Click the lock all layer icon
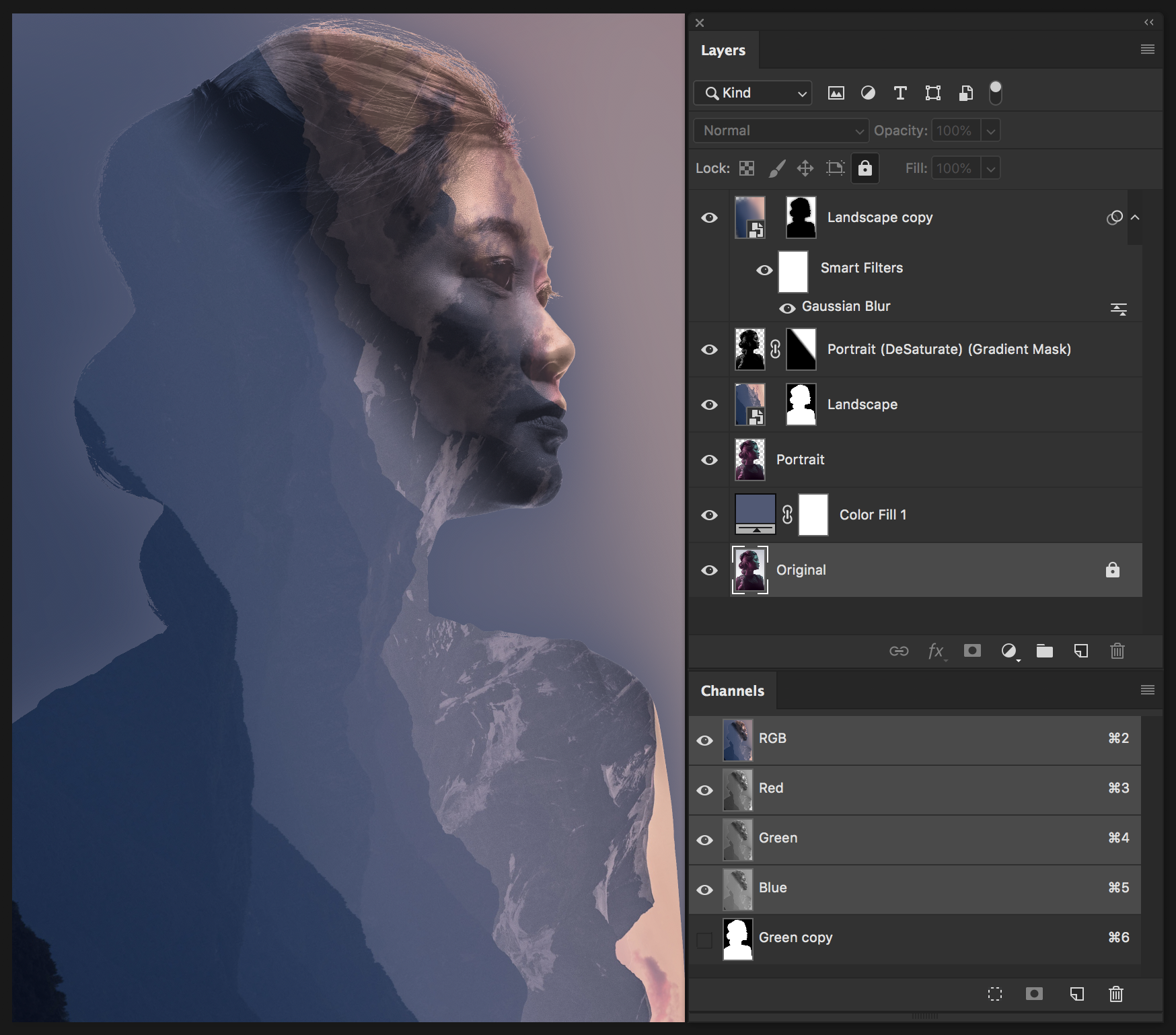The height and width of the screenshot is (1035, 1176). point(865,168)
